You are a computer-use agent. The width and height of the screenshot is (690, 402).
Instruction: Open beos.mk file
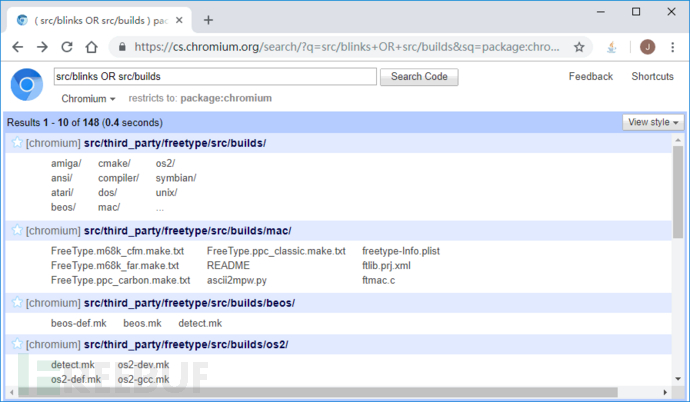[142, 323]
